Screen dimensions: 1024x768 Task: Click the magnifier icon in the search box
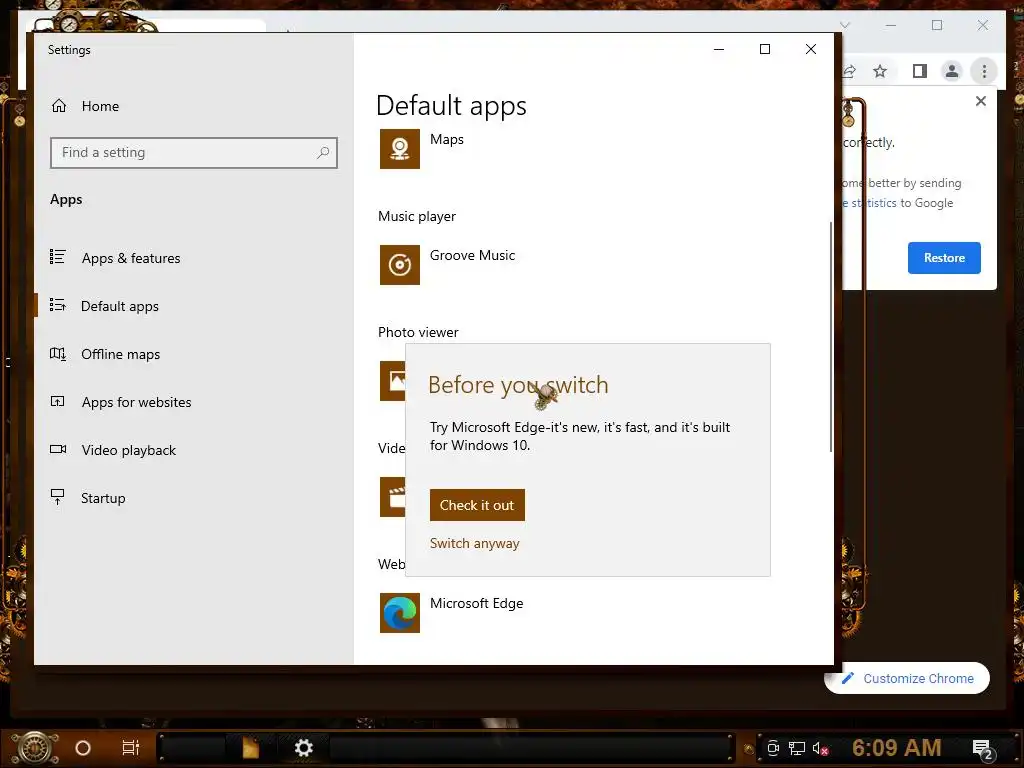click(x=323, y=153)
